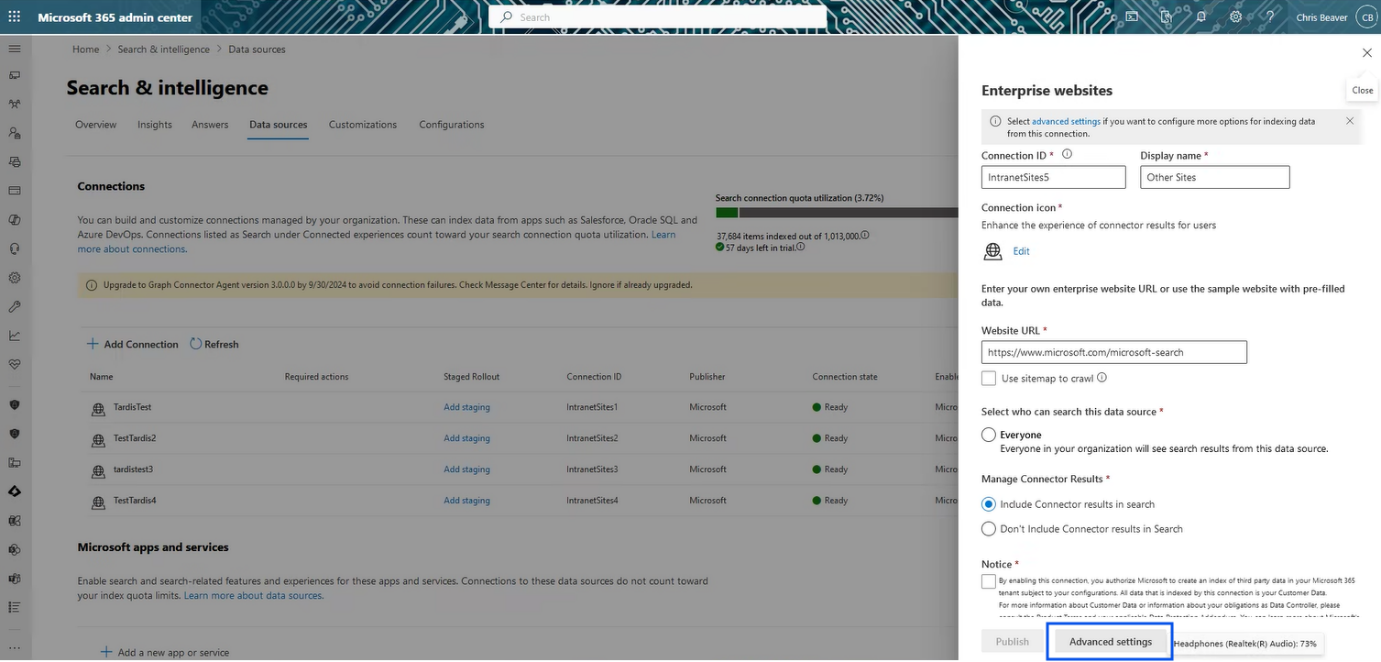Open Billing via the credit card icon
Viewport: 1381px width, 662px height.
pos(14,190)
